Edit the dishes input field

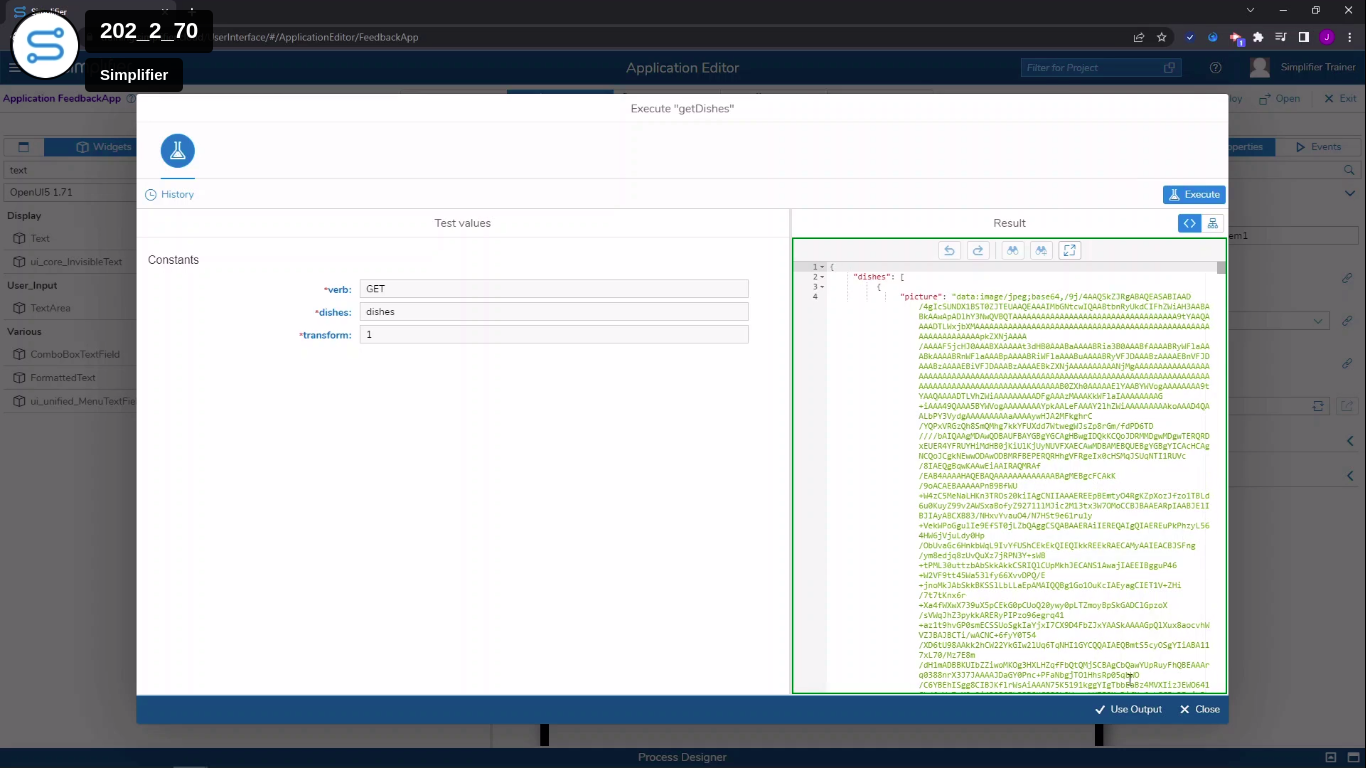click(x=554, y=311)
